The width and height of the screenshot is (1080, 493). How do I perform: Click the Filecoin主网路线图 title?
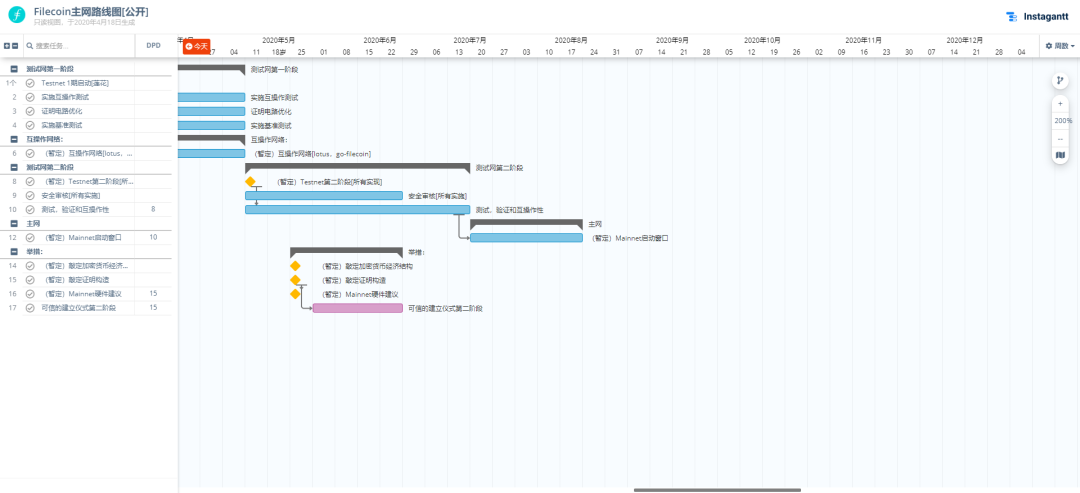click(91, 12)
